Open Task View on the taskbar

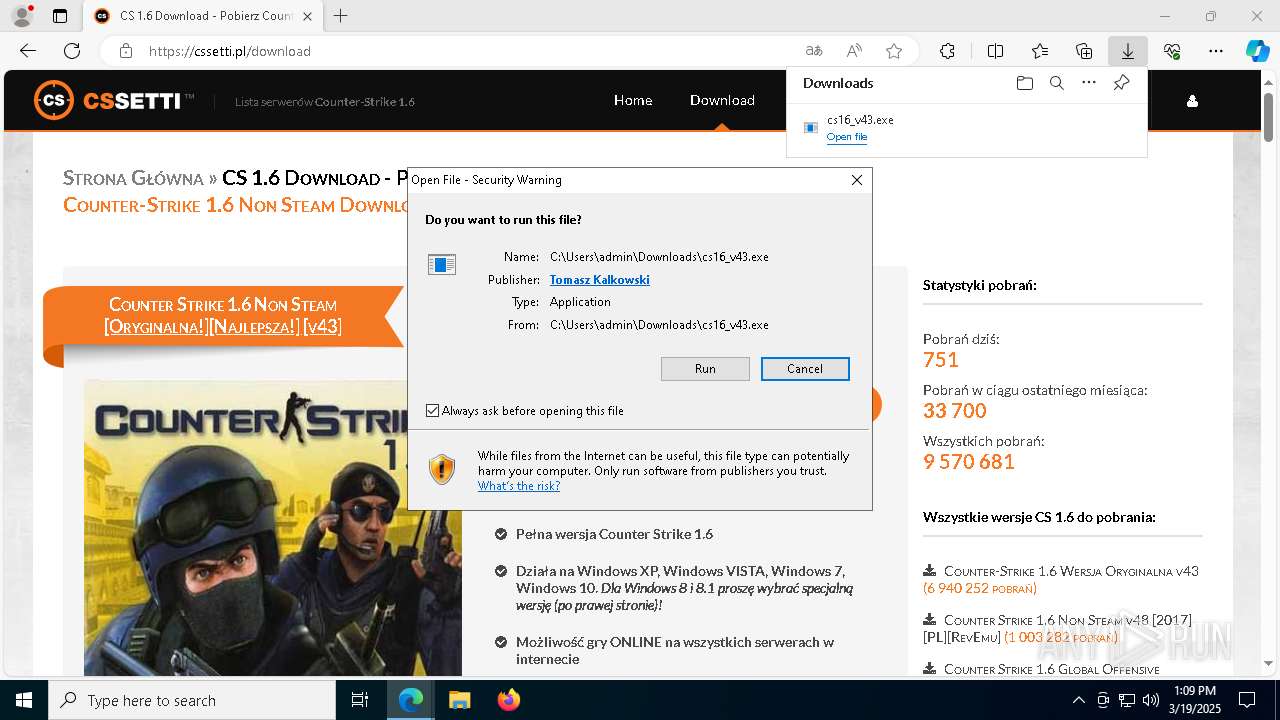click(360, 700)
